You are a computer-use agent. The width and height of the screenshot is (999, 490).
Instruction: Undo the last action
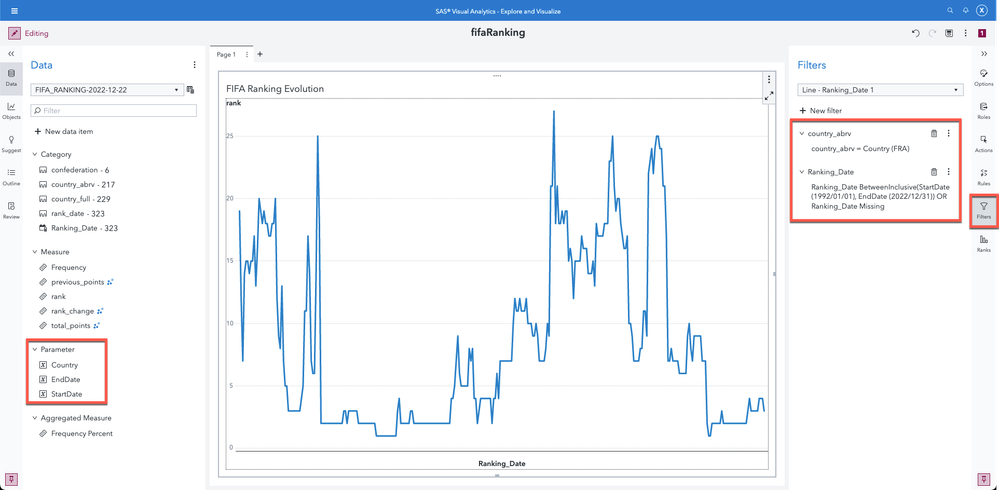tap(916, 33)
